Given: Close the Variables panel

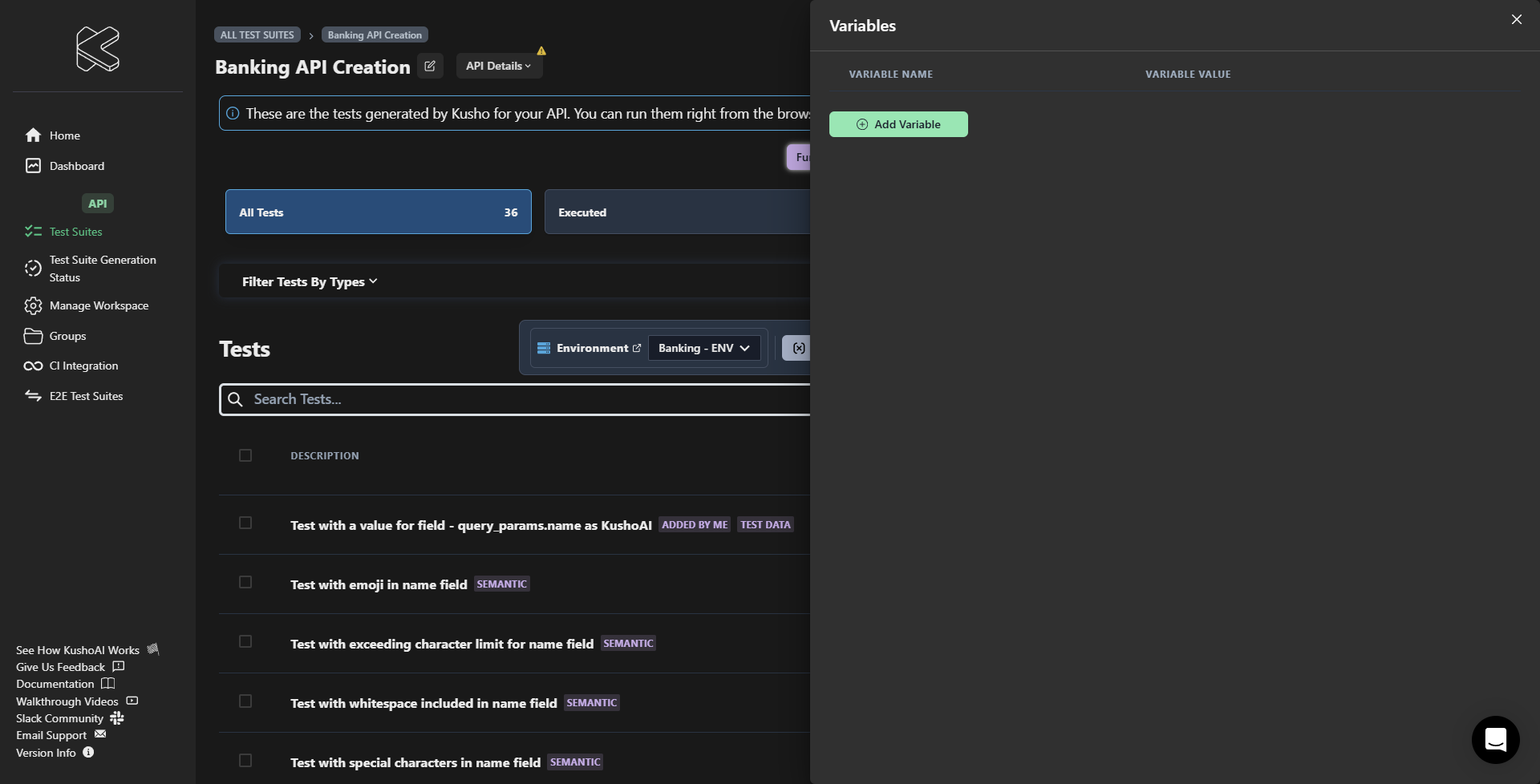Looking at the screenshot, I should pyautogui.click(x=1516, y=19).
